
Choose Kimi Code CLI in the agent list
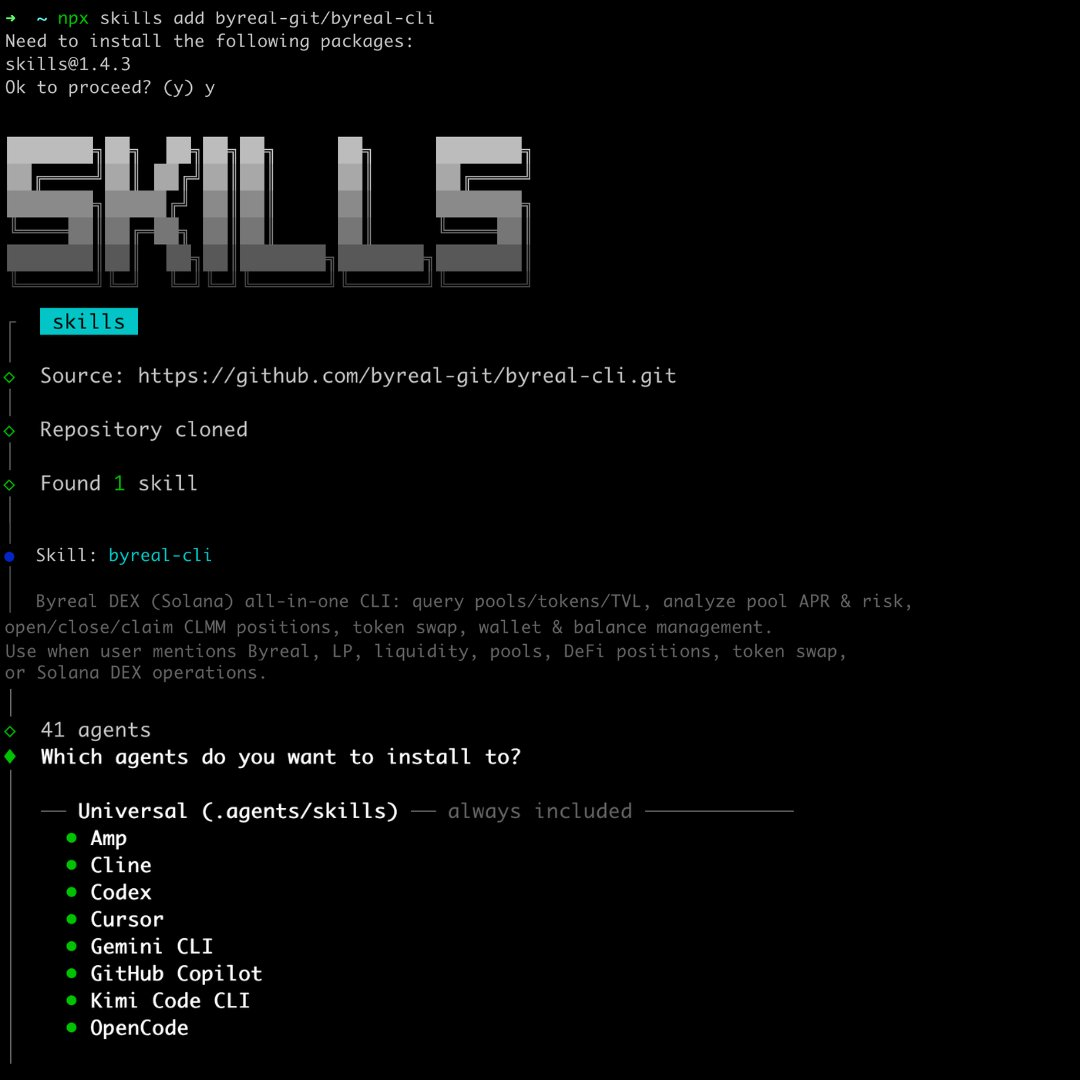coord(170,1000)
